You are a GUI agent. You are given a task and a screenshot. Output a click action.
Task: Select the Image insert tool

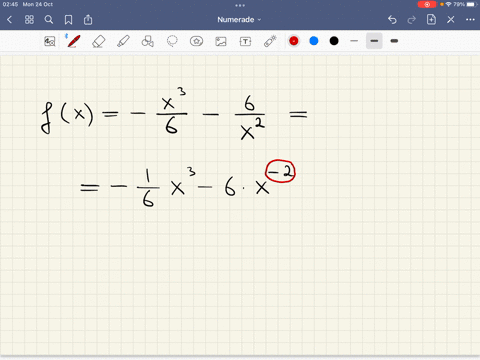click(x=221, y=41)
